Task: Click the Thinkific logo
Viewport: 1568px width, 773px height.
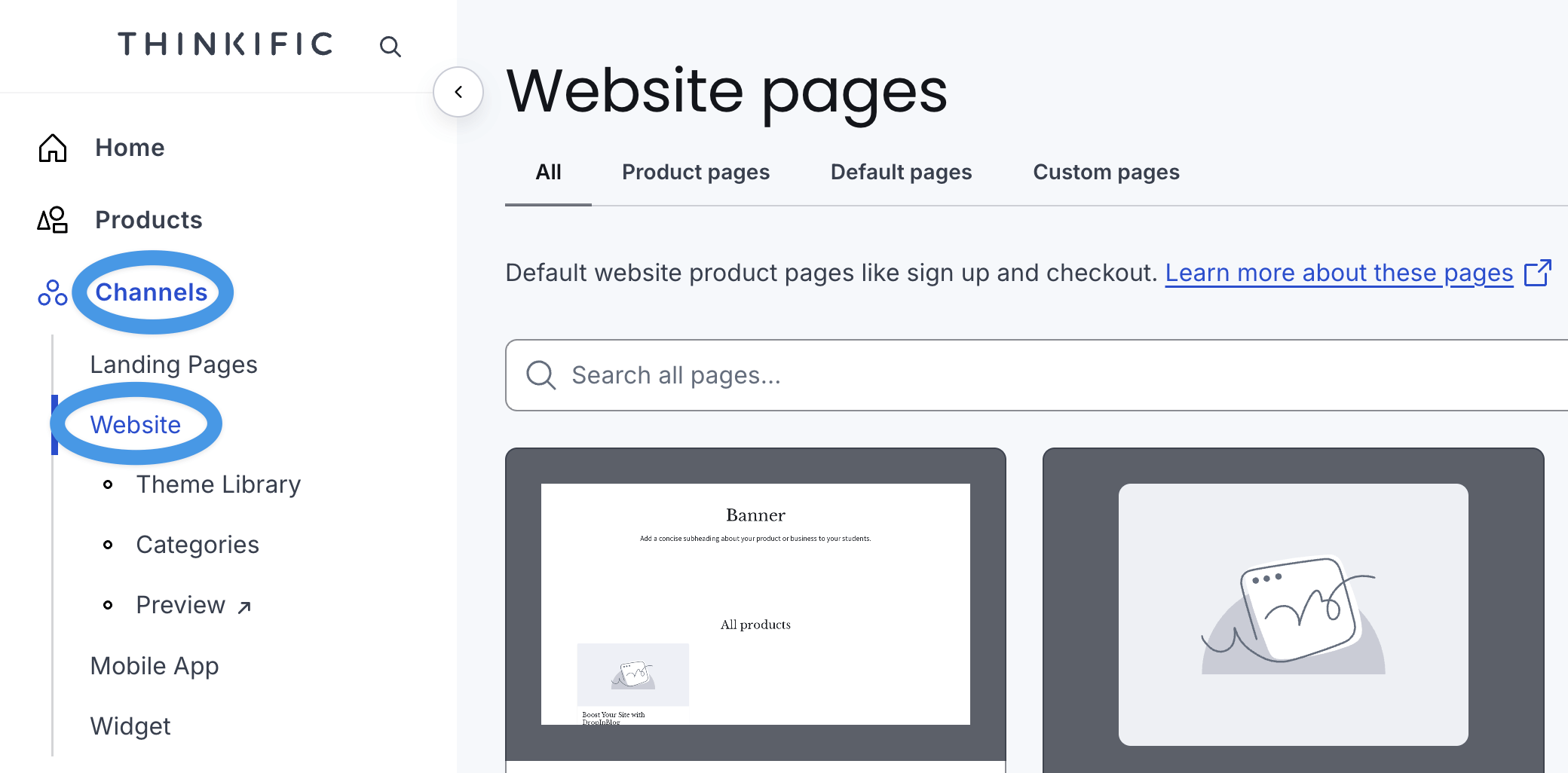Action: tap(225, 44)
